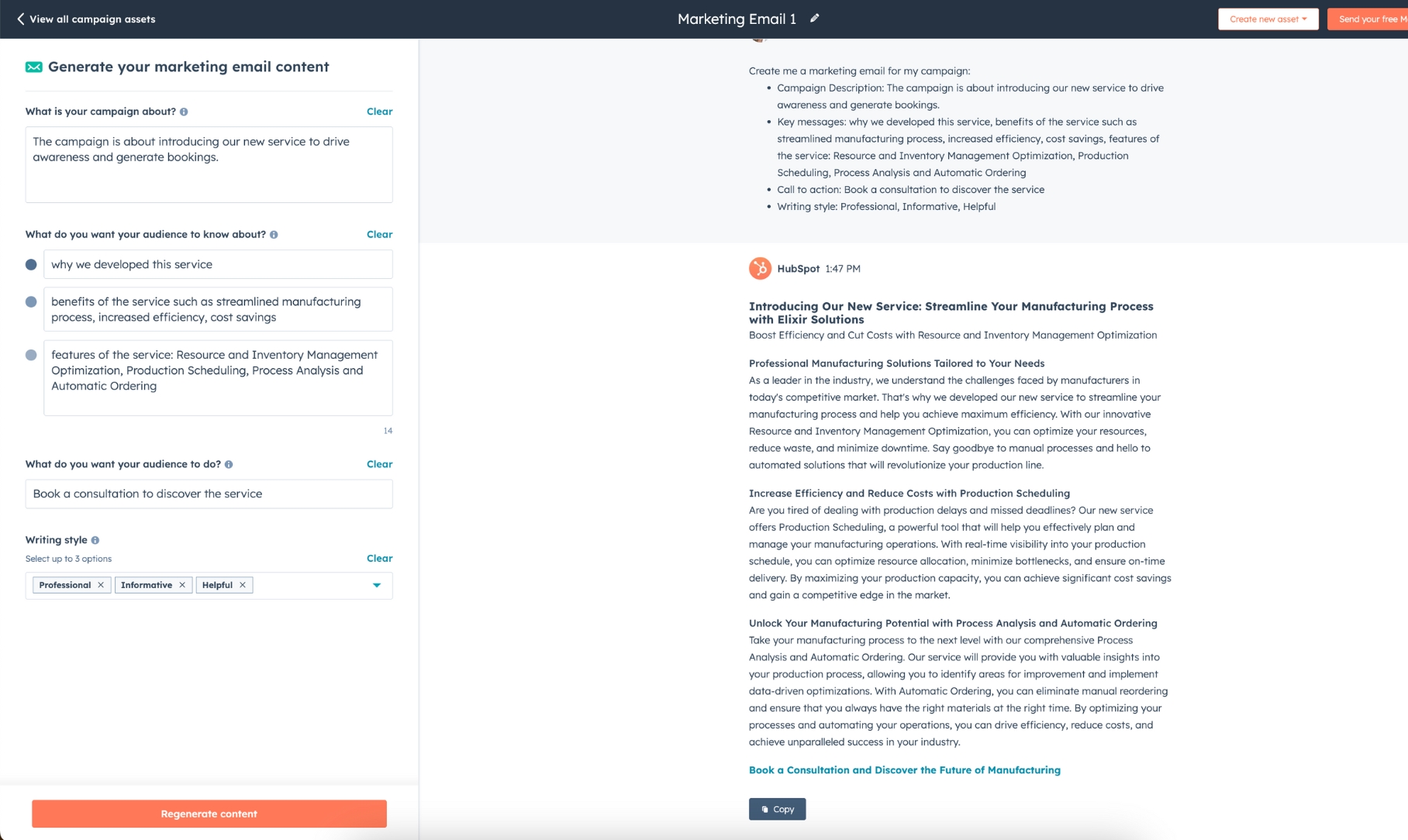Clear the audience to do field
The image size is (1408, 840).
(379, 464)
